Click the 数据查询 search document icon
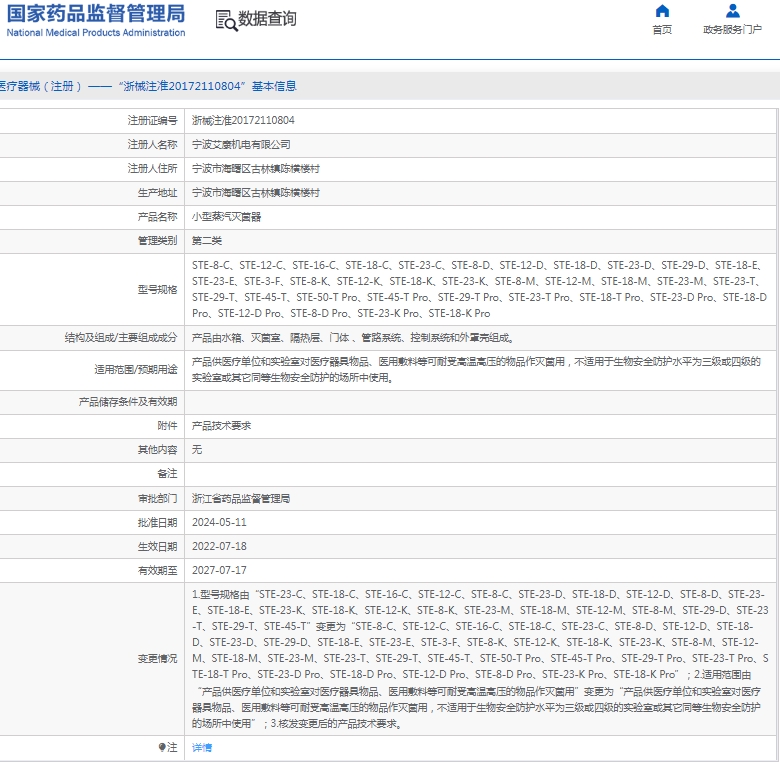 pos(226,20)
